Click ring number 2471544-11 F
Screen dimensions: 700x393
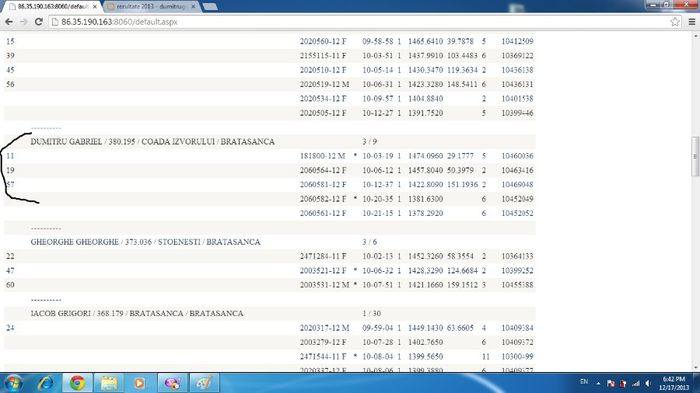(323, 356)
